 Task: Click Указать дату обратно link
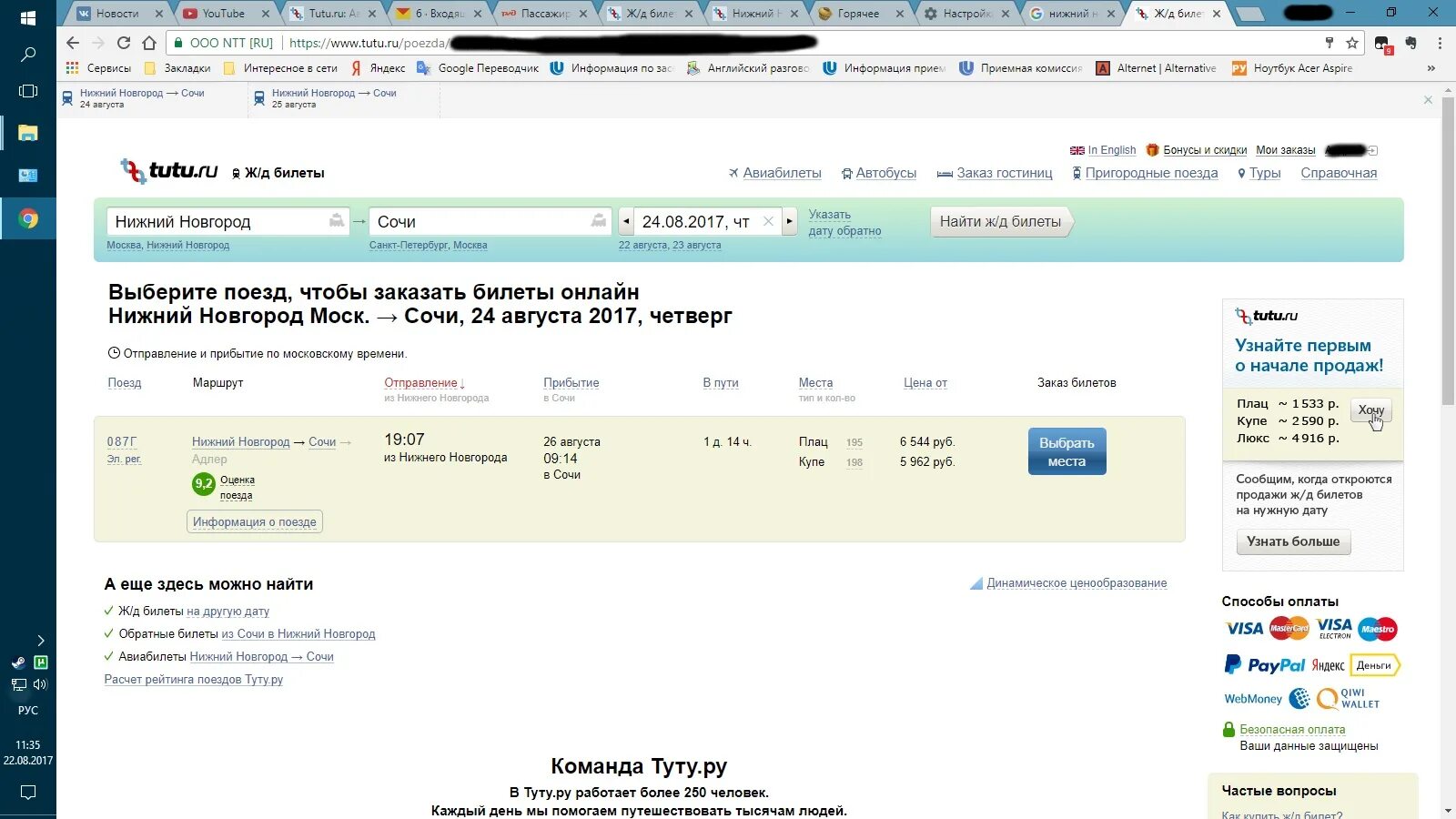pyautogui.click(x=844, y=223)
